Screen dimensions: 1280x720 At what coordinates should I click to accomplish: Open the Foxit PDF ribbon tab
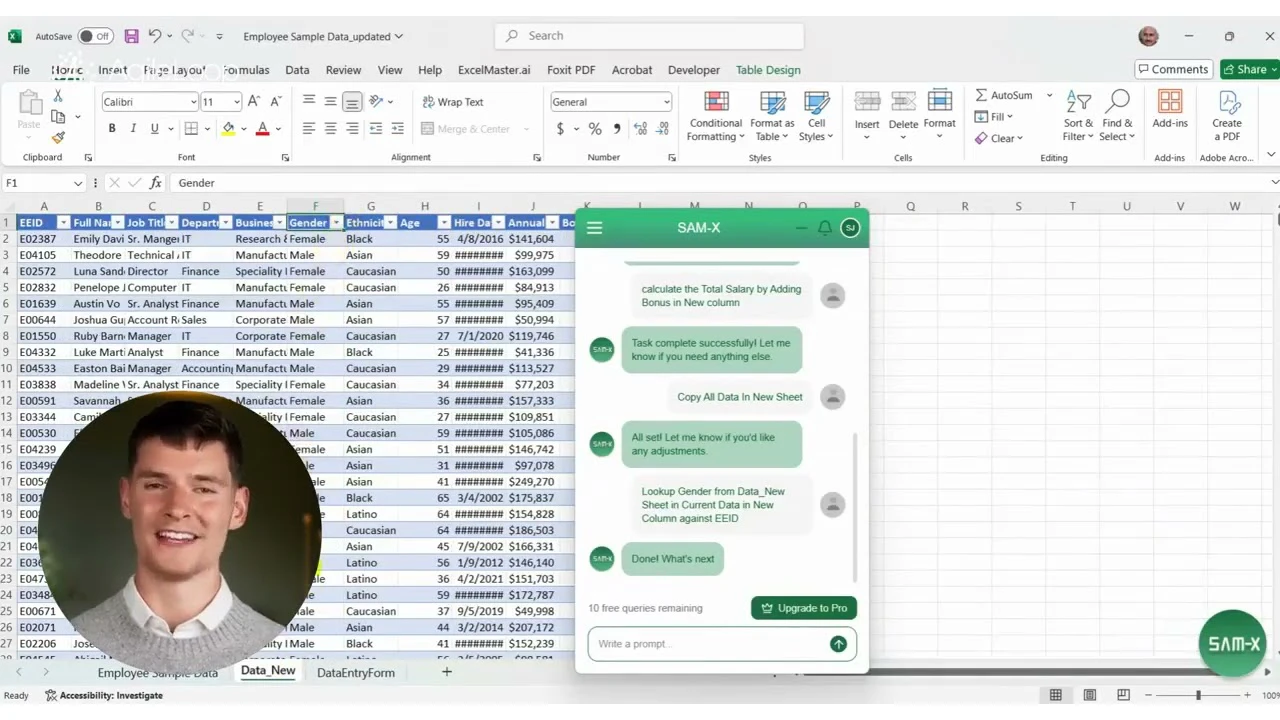coord(571,70)
